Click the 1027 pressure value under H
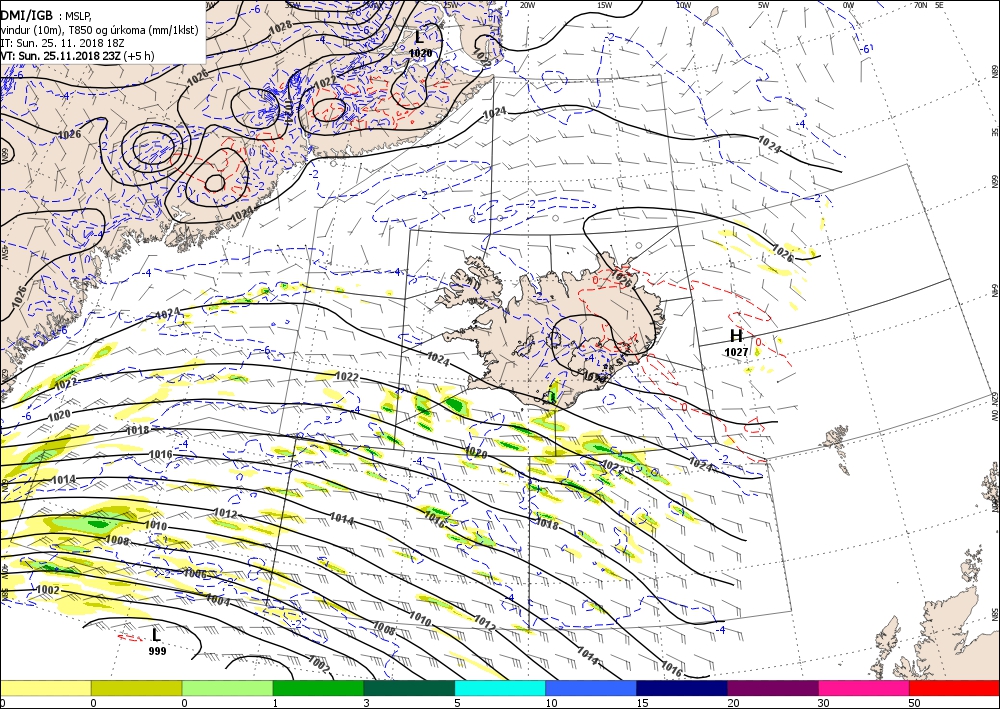The width and height of the screenshot is (1000, 709). (736, 352)
